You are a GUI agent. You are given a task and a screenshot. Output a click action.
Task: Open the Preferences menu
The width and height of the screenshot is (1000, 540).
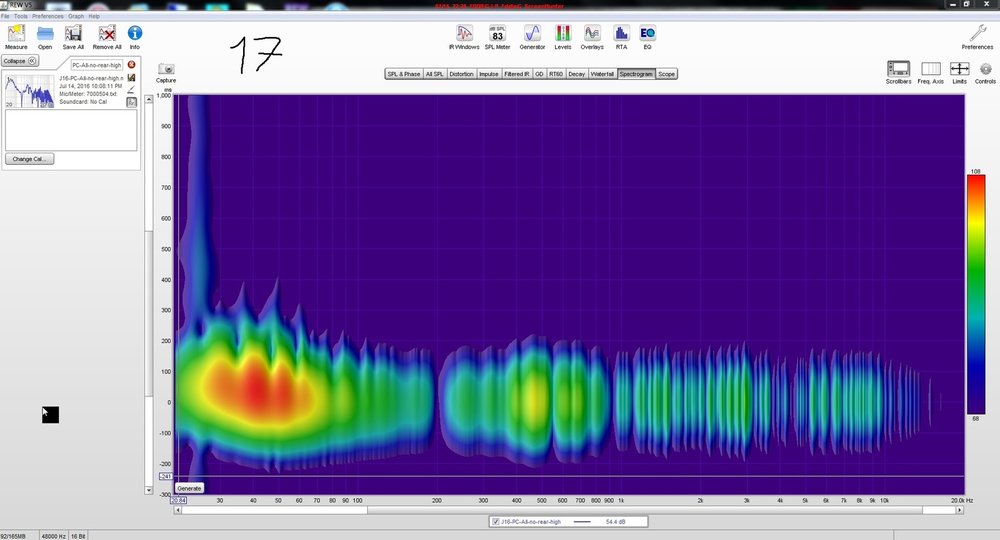coord(48,16)
